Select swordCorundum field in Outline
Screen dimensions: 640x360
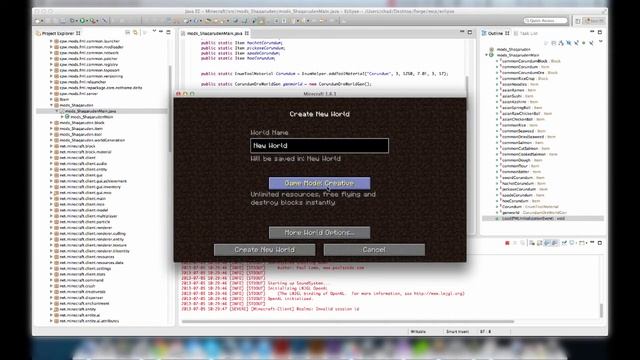point(517,178)
